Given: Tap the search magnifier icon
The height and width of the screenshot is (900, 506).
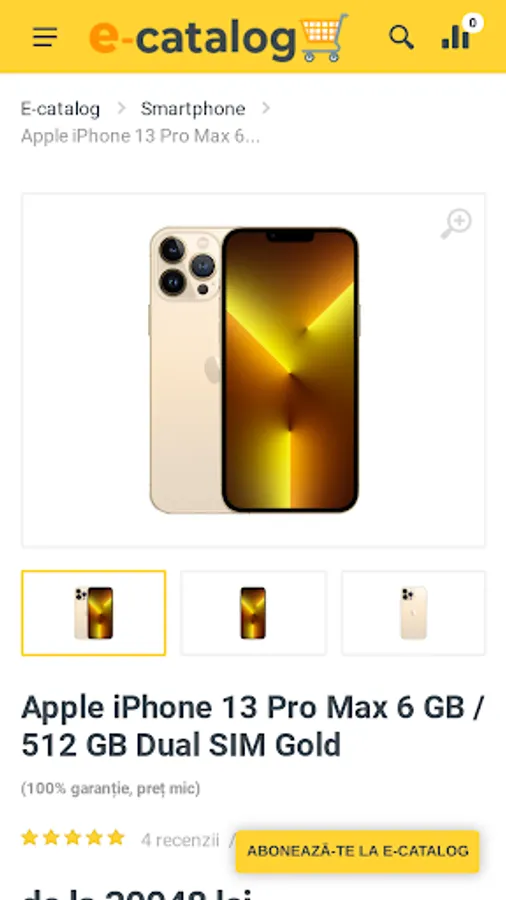Looking at the screenshot, I should [401, 37].
